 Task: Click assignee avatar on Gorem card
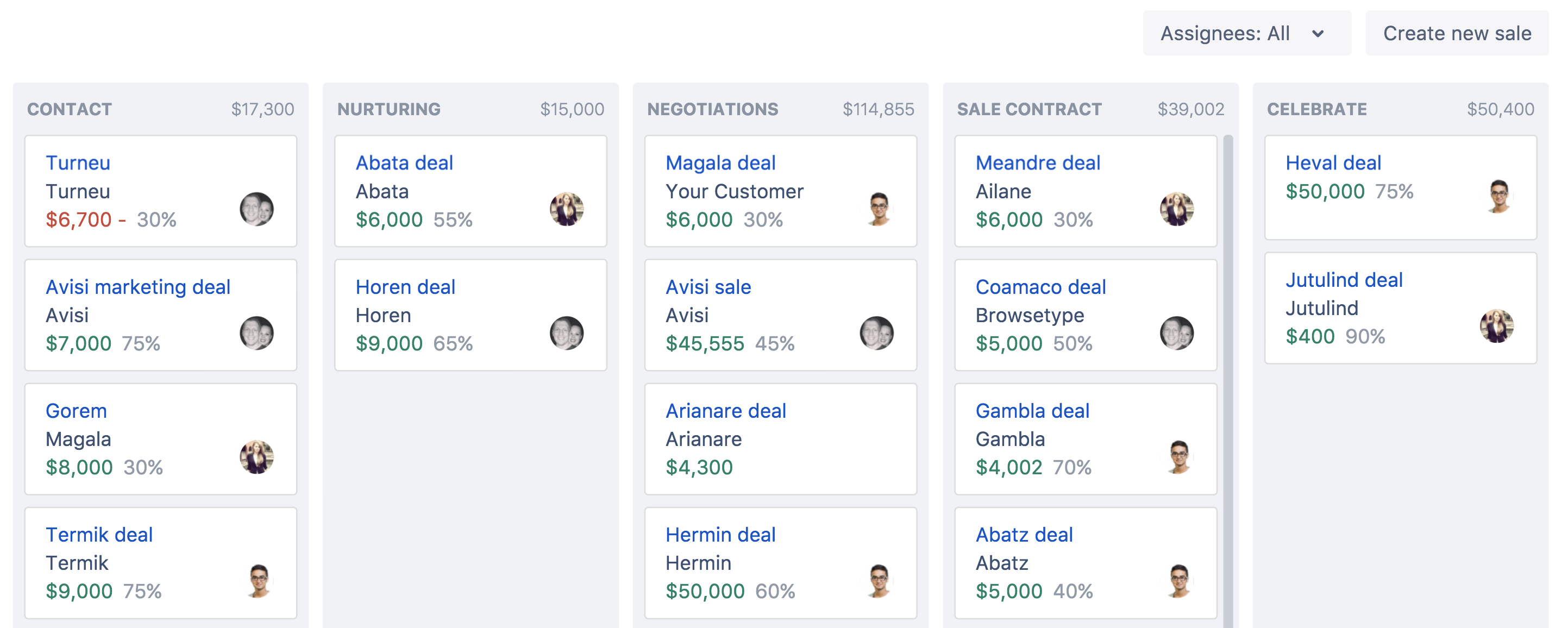click(x=256, y=456)
